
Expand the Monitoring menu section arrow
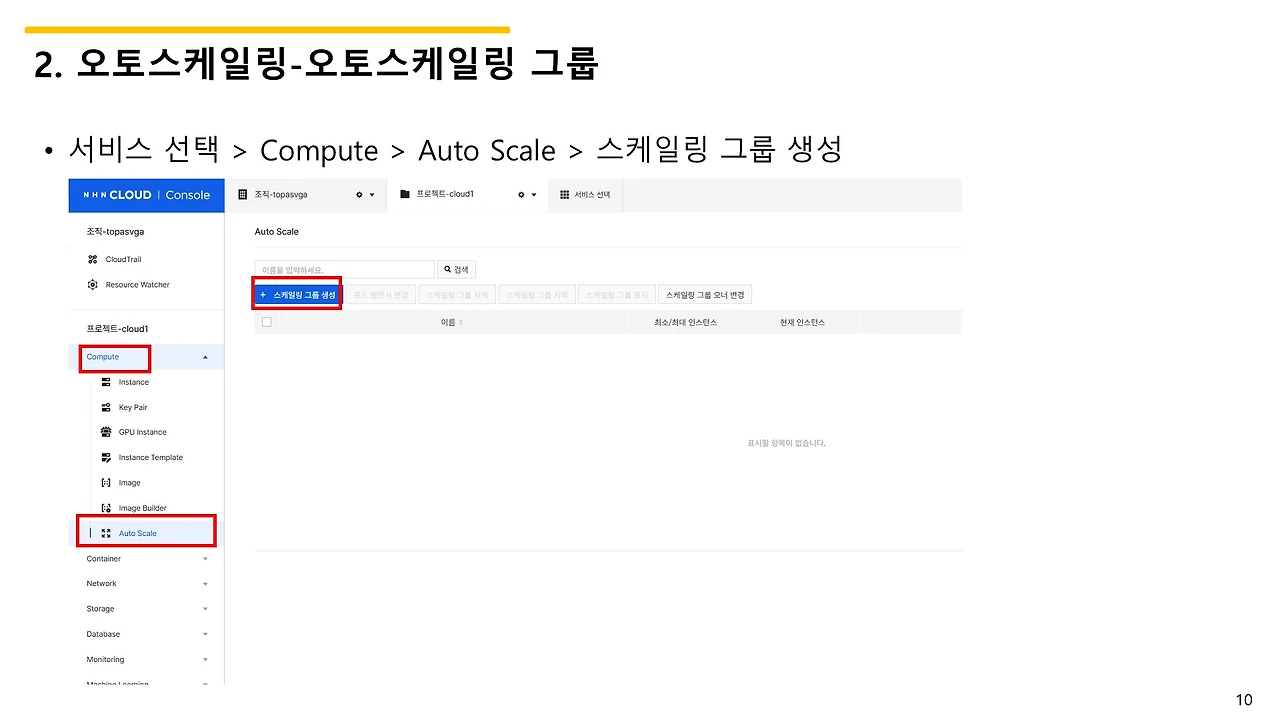pyautogui.click(x=205, y=660)
